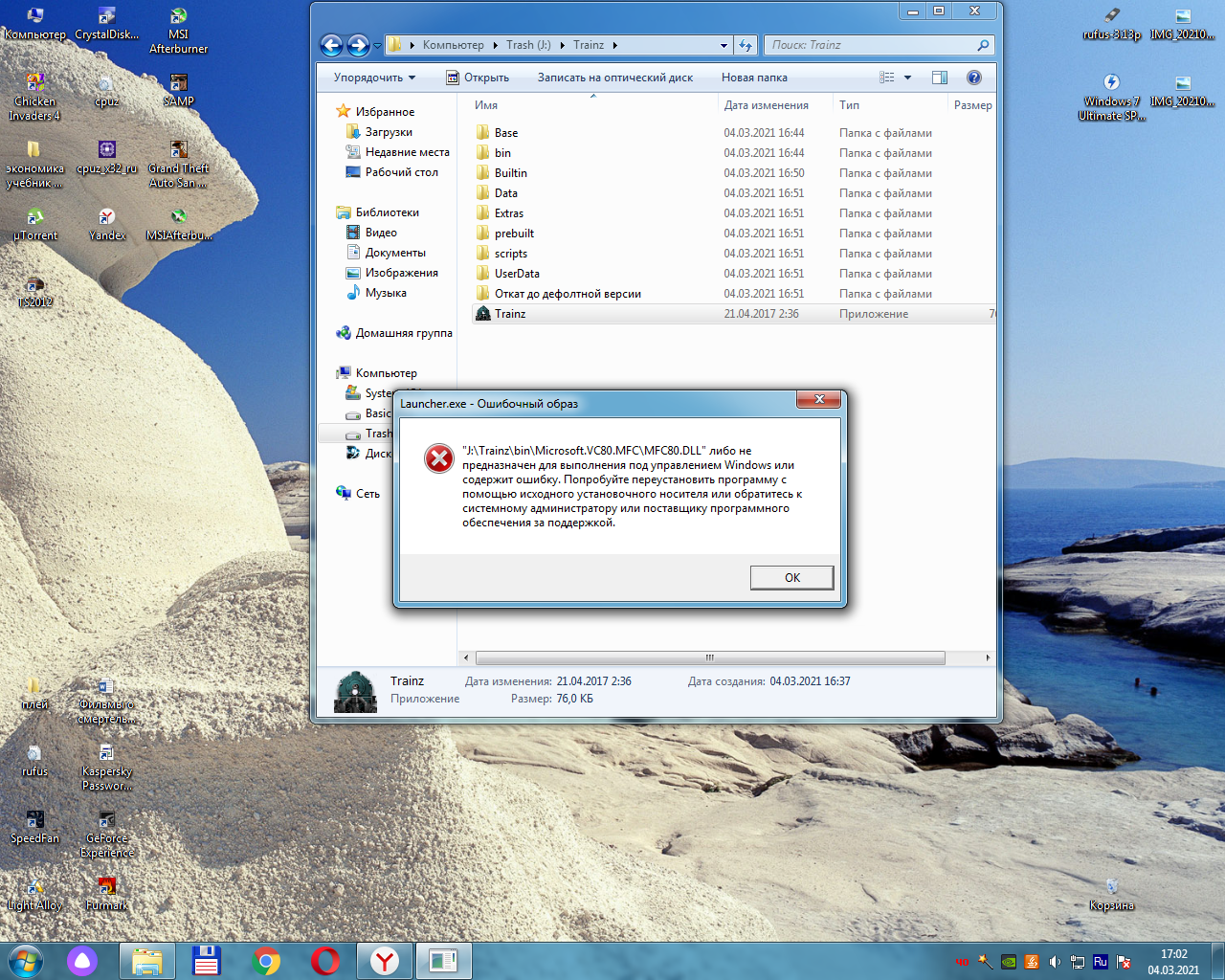
Task: Click Action Center flag tray icon
Action: (1124, 962)
